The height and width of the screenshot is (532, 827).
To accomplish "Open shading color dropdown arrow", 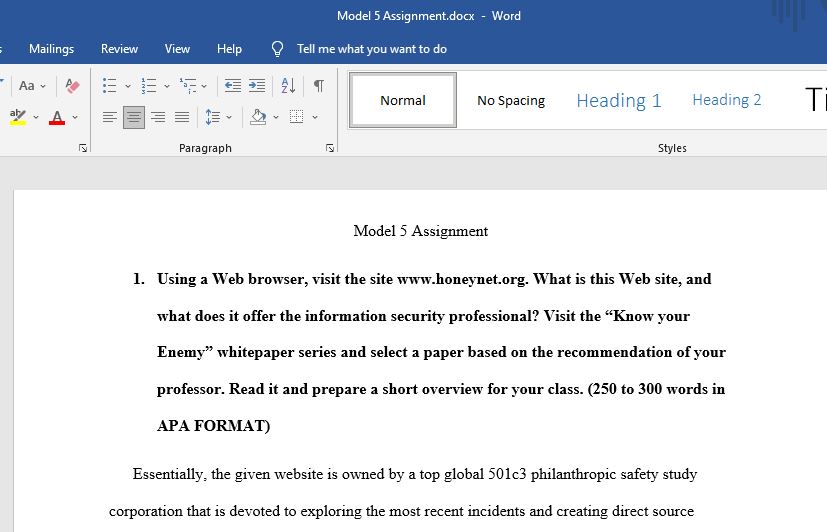I will pyautogui.click(x=276, y=118).
